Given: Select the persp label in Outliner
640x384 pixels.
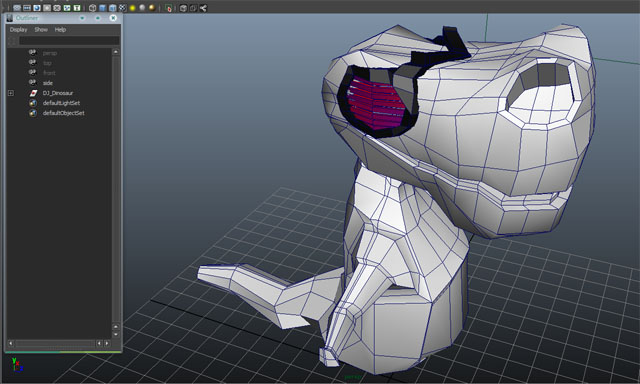Looking at the screenshot, I should click(x=50, y=53).
